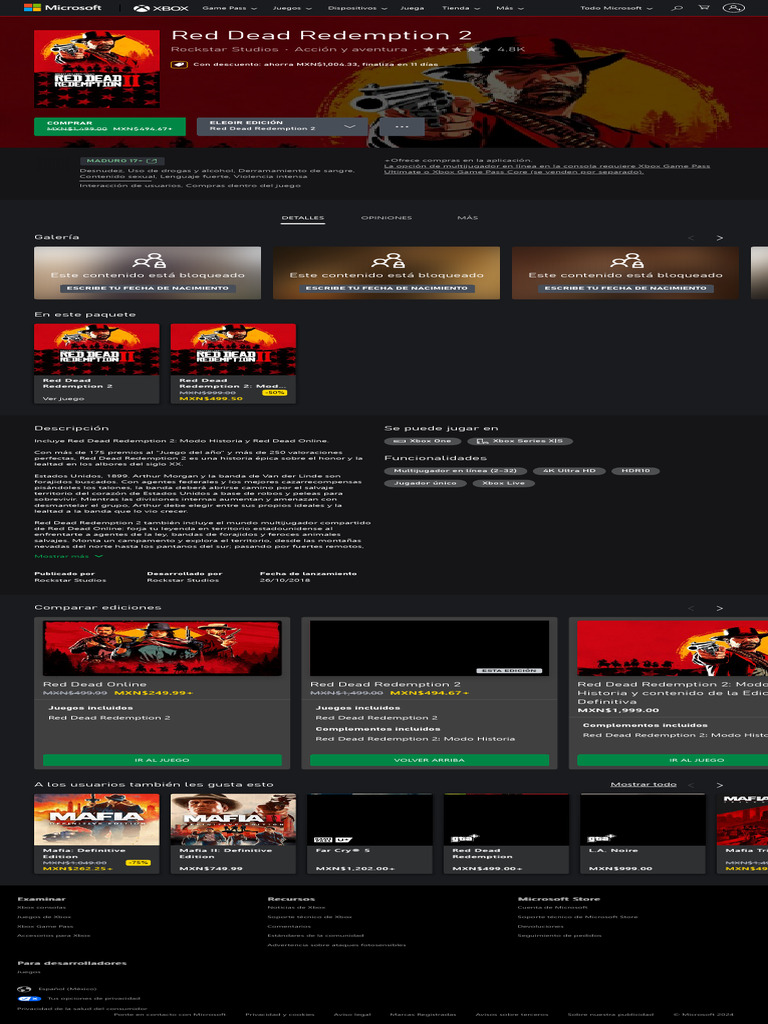This screenshot has height=1024, width=768.
Task: Open Red Dead Redemption 2 package tile
Action: 97,364
